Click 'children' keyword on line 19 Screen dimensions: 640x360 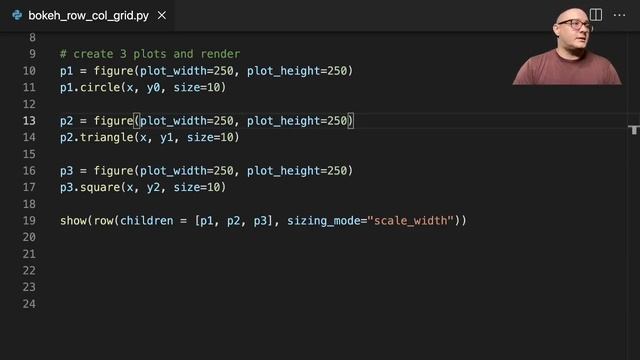pyautogui.click(x=147, y=221)
